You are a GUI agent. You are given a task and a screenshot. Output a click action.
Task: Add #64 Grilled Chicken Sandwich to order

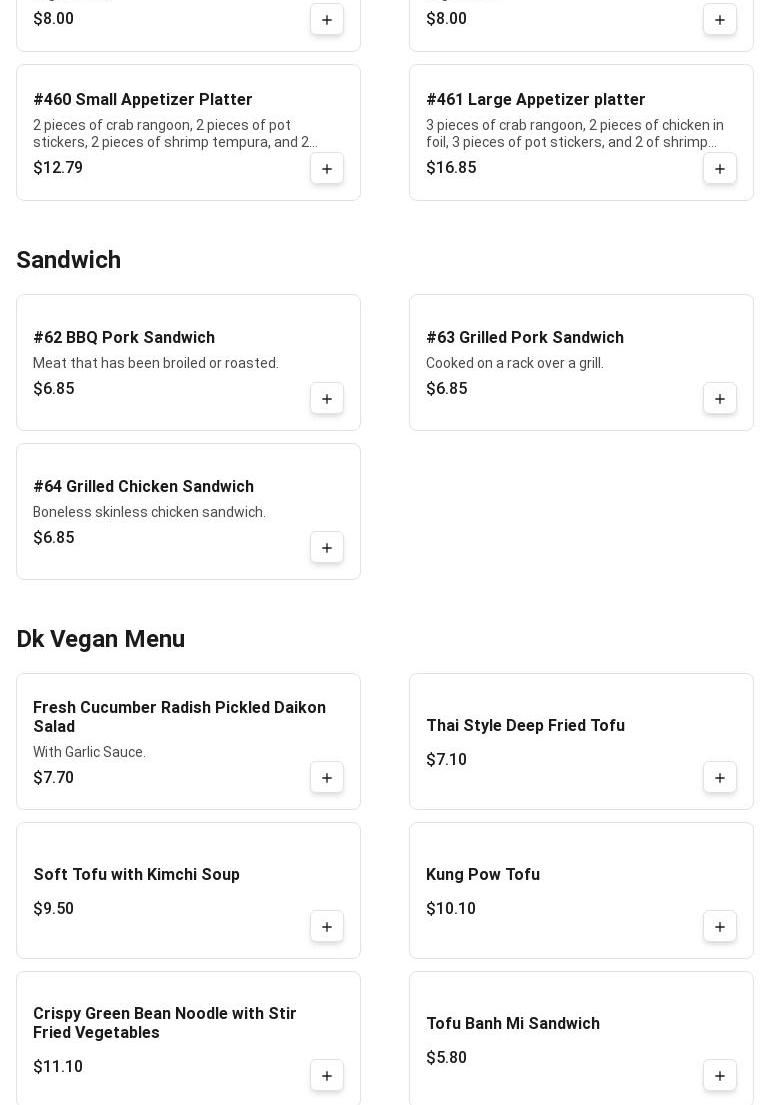point(327,547)
